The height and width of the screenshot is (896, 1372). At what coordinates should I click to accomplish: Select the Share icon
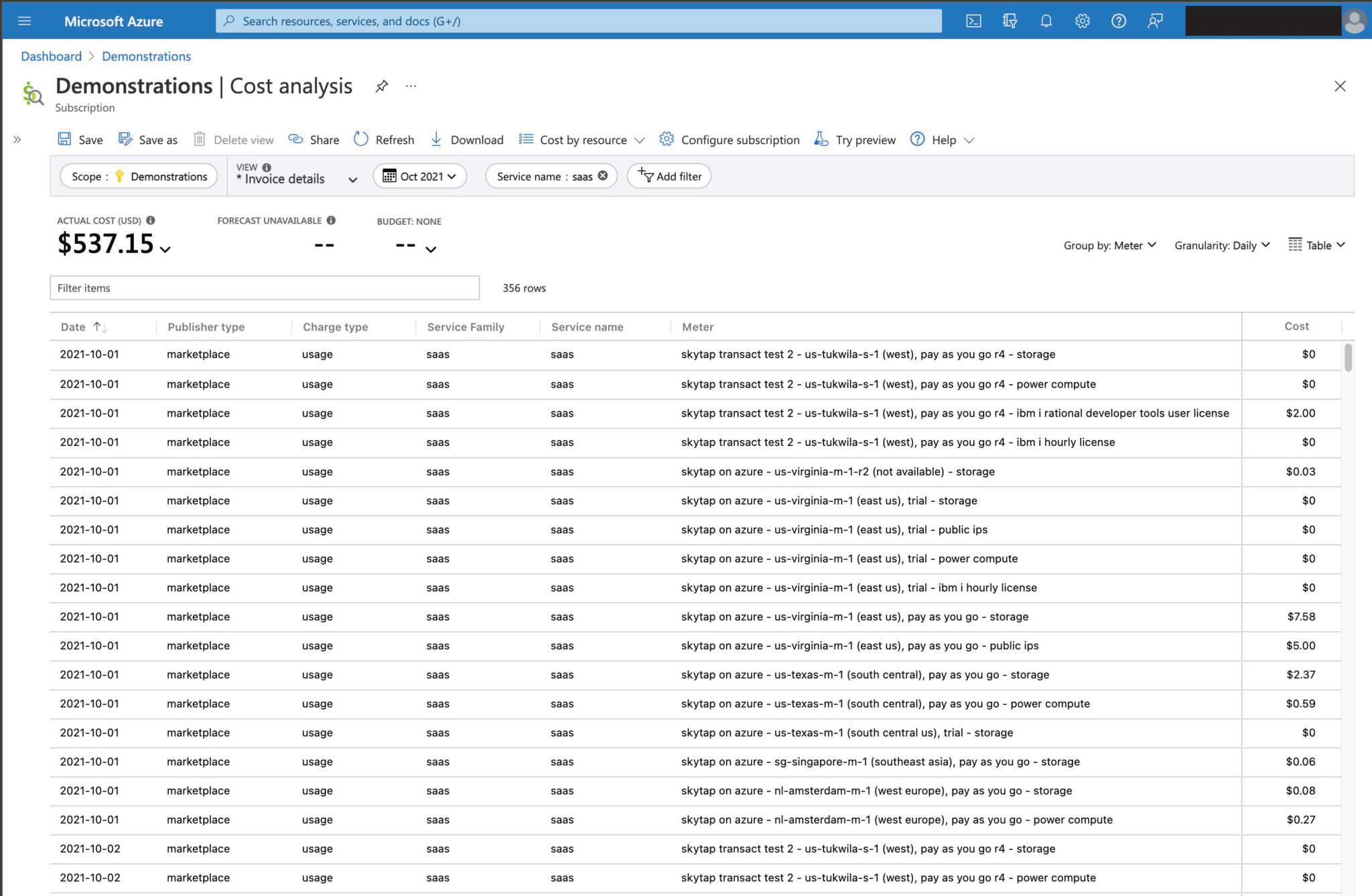[x=296, y=139]
